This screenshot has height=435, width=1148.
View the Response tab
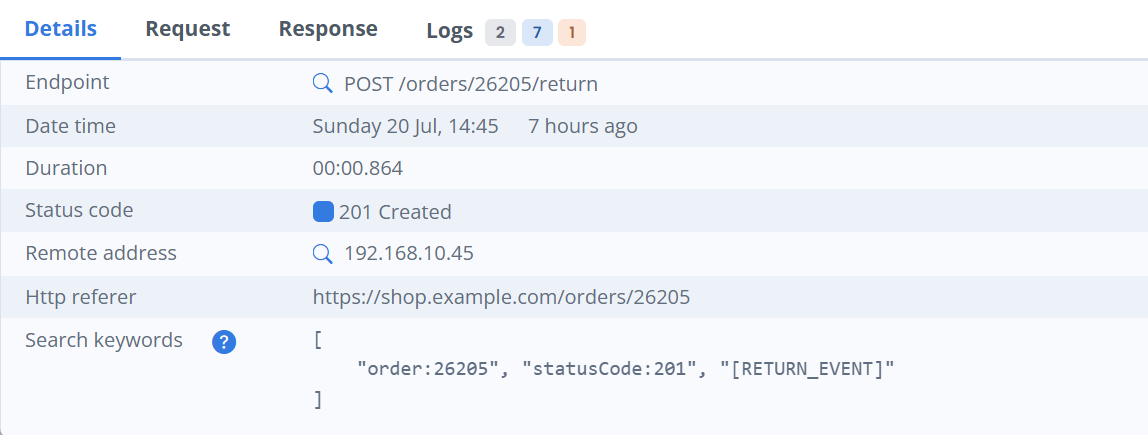pyautogui.click(x=328, y=29)
